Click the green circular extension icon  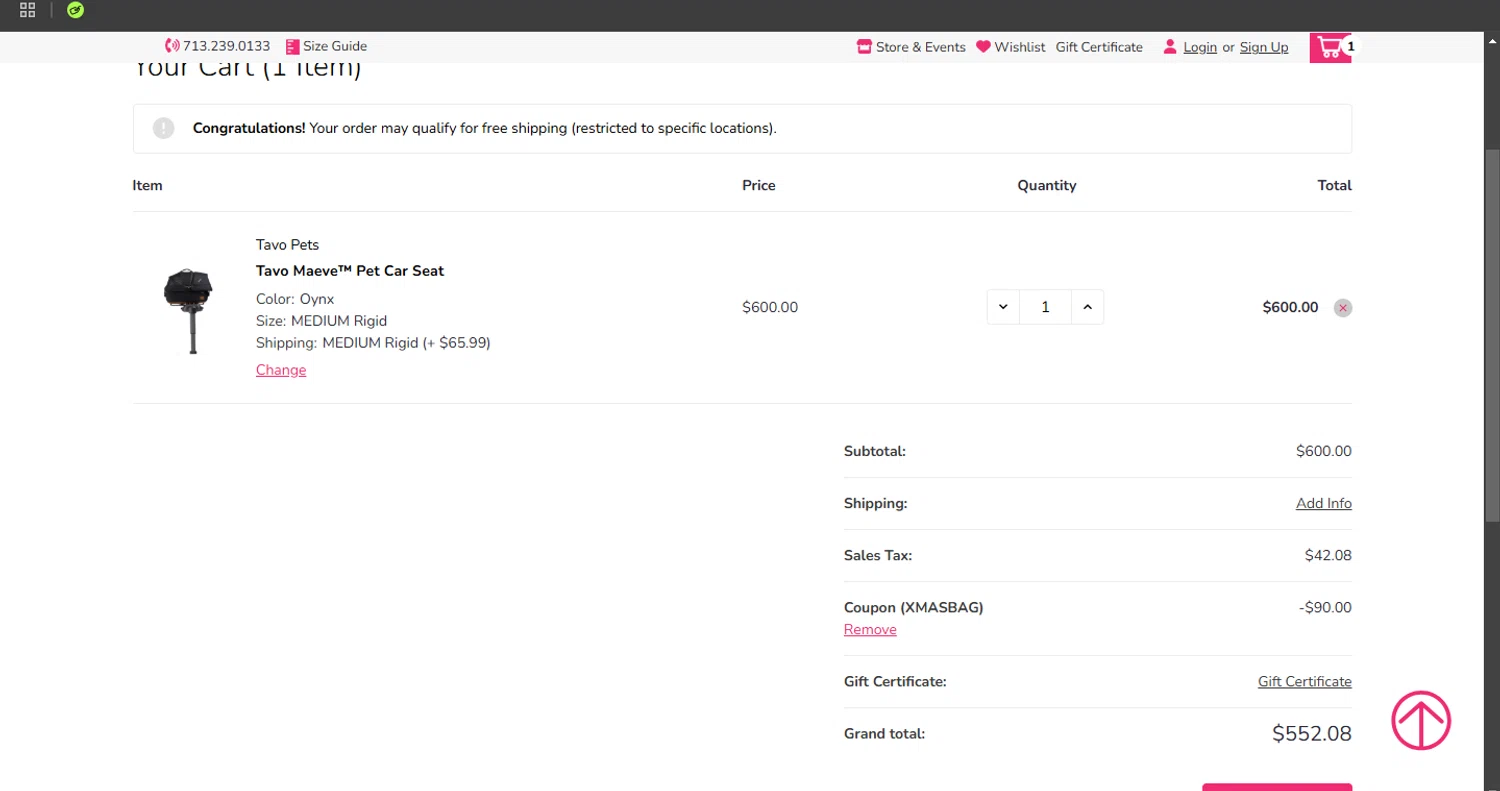click(75, 11)
